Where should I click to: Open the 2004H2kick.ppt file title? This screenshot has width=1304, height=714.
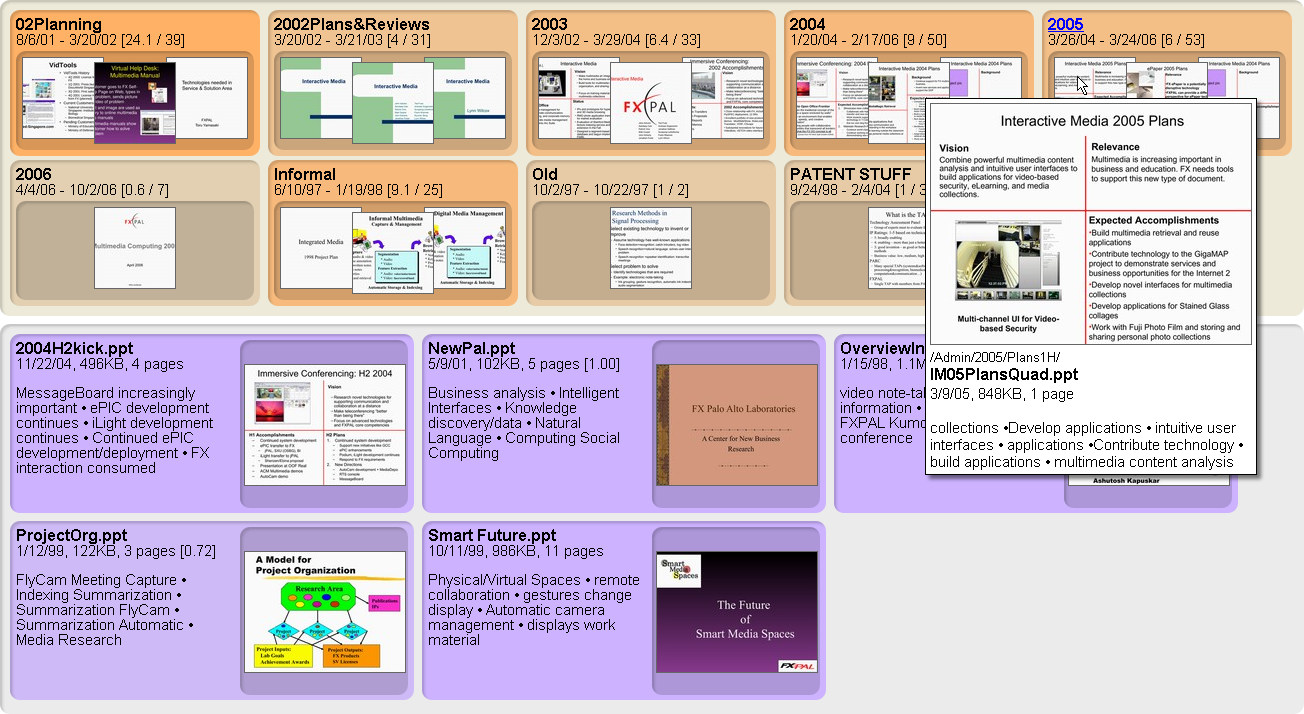tap(74, 348)
